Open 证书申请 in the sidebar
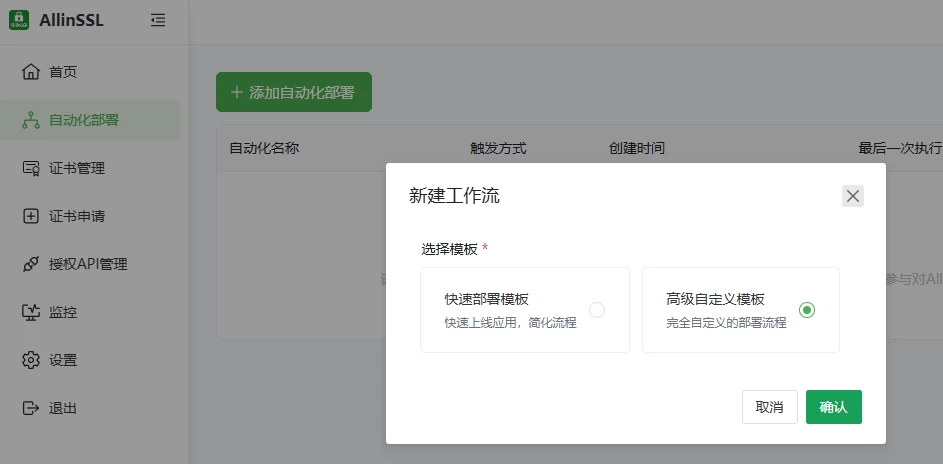Screen dimensions: 943x464 90,216
